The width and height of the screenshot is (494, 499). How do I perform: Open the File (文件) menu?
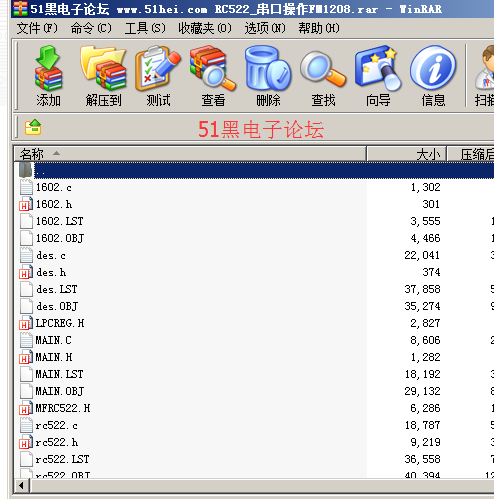click(x=37, y=28)
